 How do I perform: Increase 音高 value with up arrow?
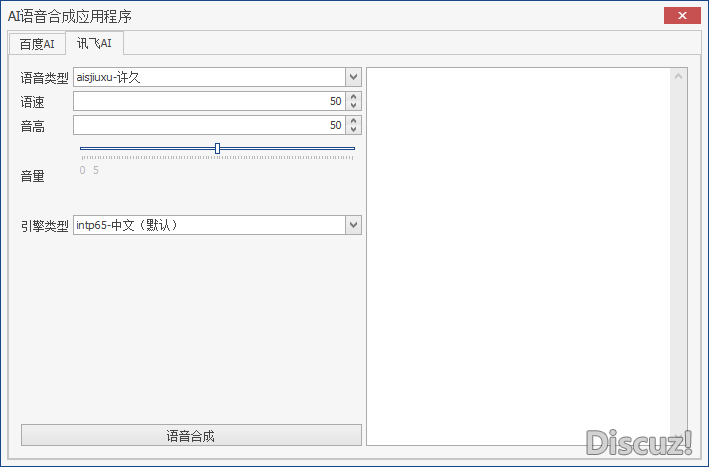(x=354, y=120)
